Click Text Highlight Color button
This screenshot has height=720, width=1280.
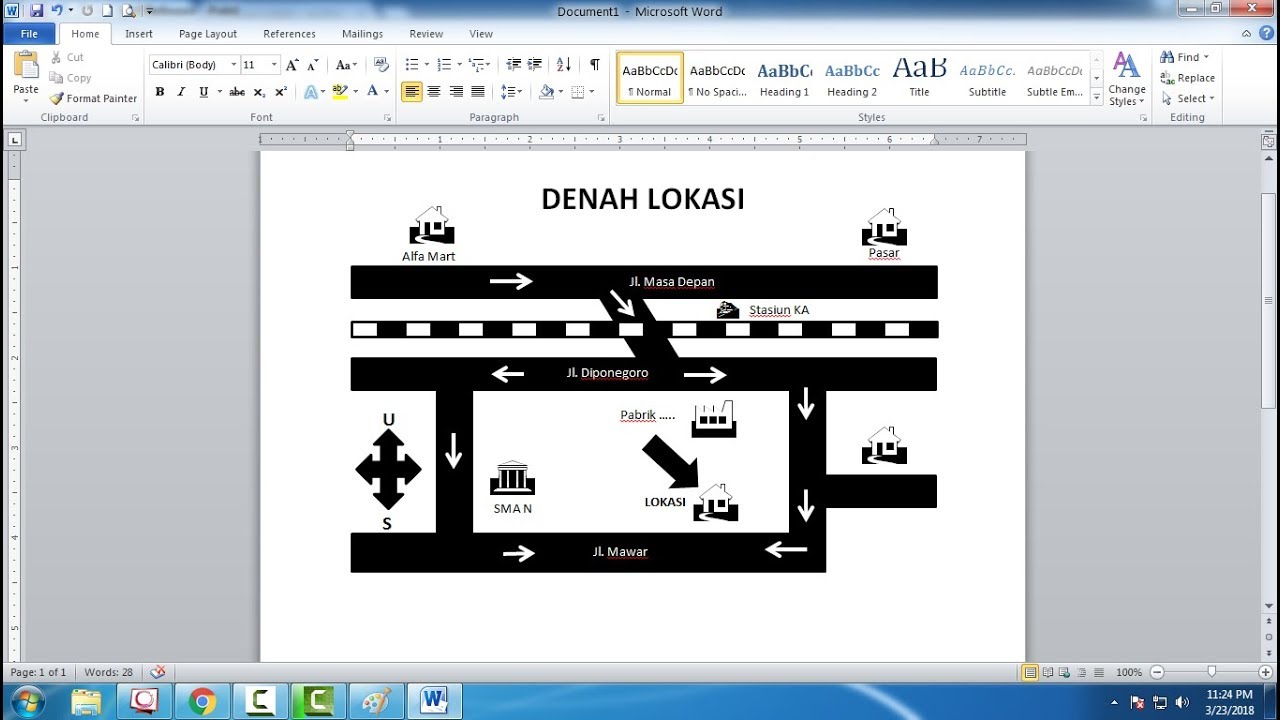[x=339, y=92]
